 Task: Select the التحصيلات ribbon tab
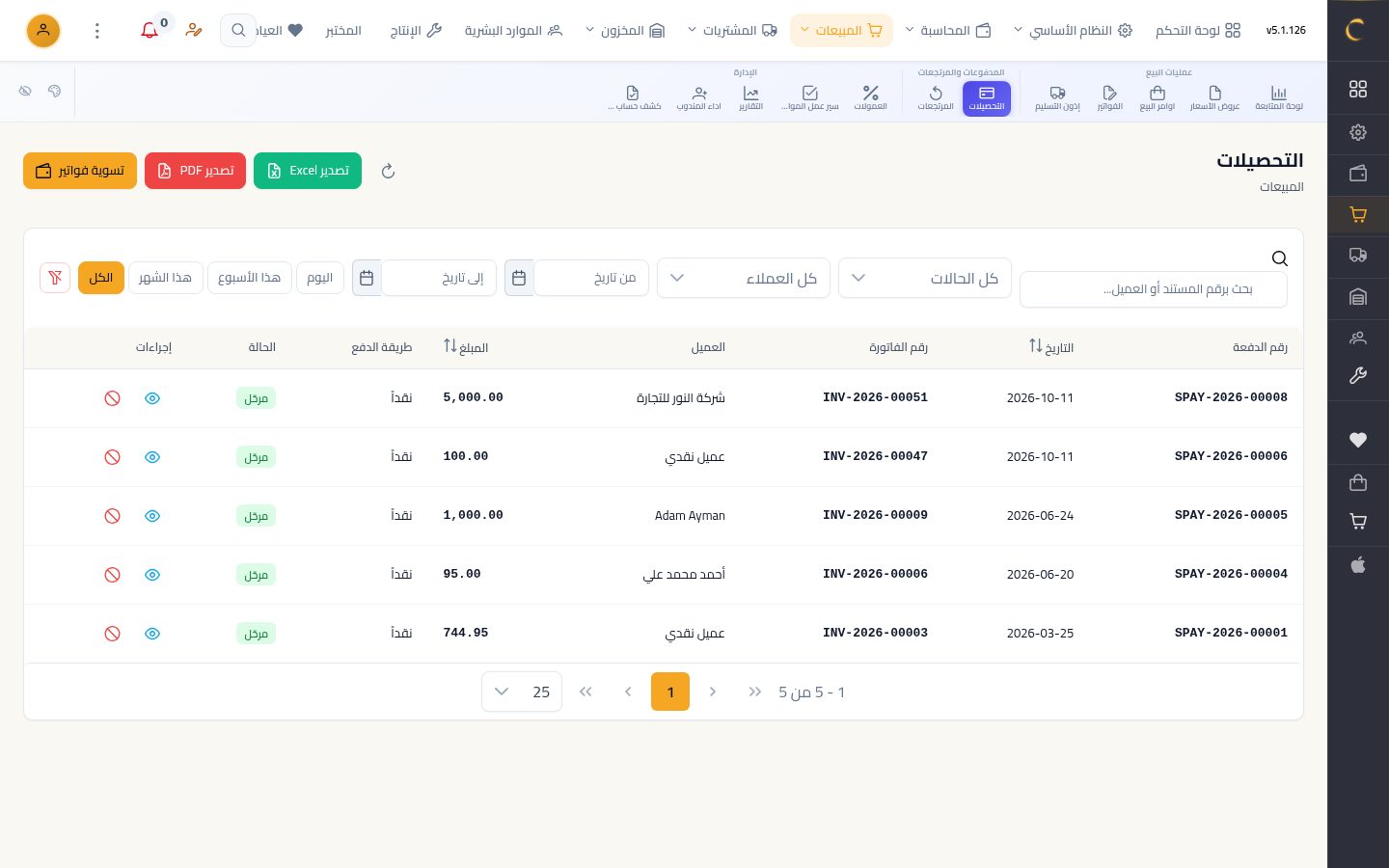pos(987,98)
